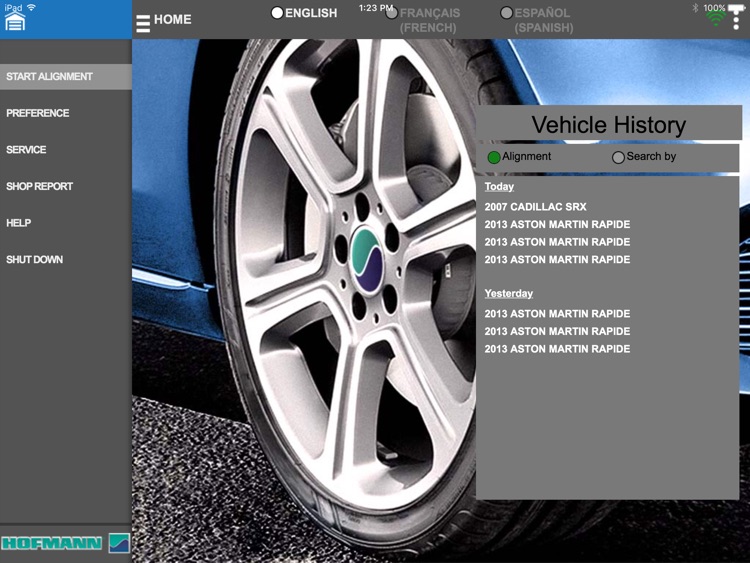This screenshot has height=563, width=750.
Task: Open last ASTON MARTIN RAPIDE under Yesterday
Action: pyautogui.click(x=557, y=349)
